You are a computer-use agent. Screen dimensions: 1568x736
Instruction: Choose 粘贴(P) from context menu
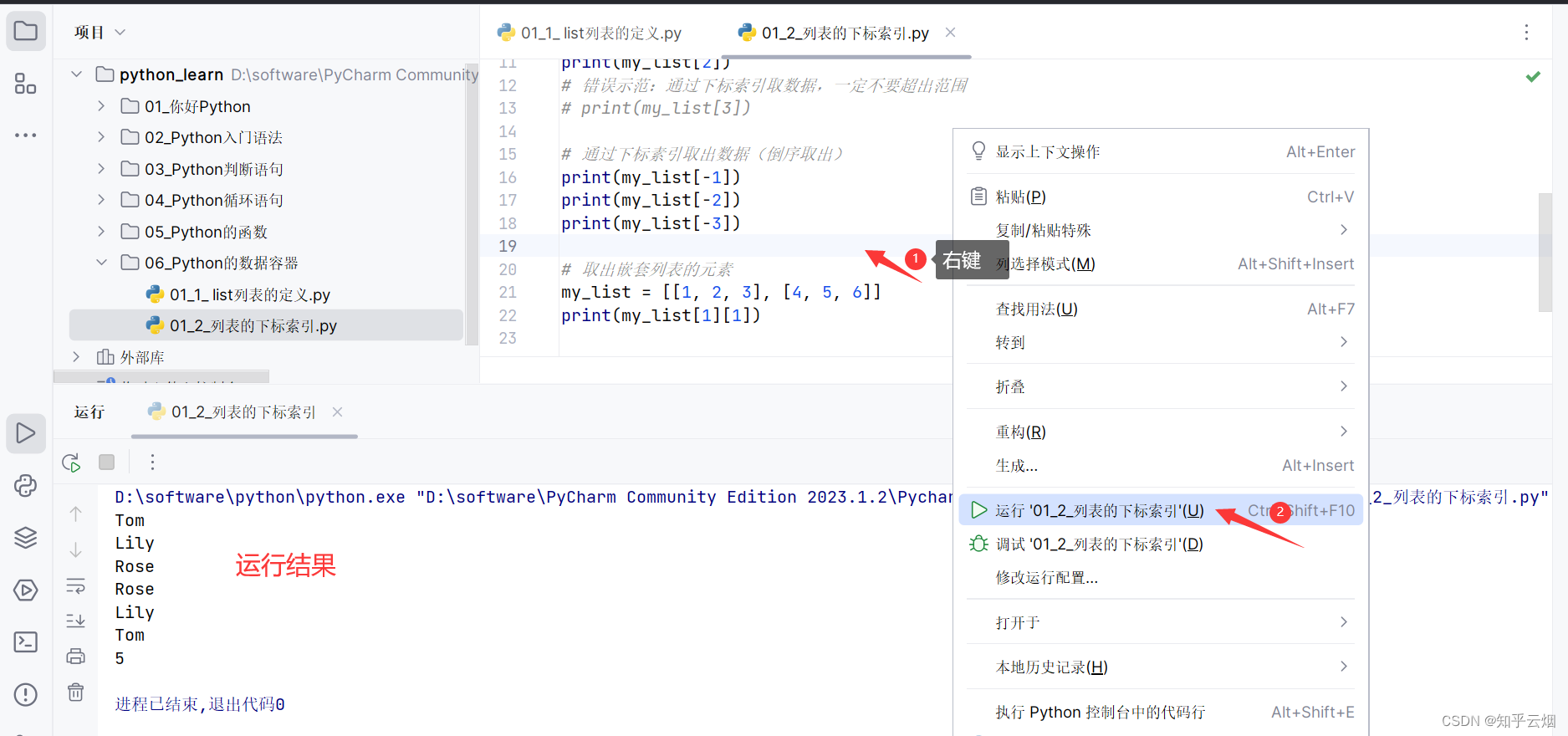pyautogui.click(x=1161, y=197)
